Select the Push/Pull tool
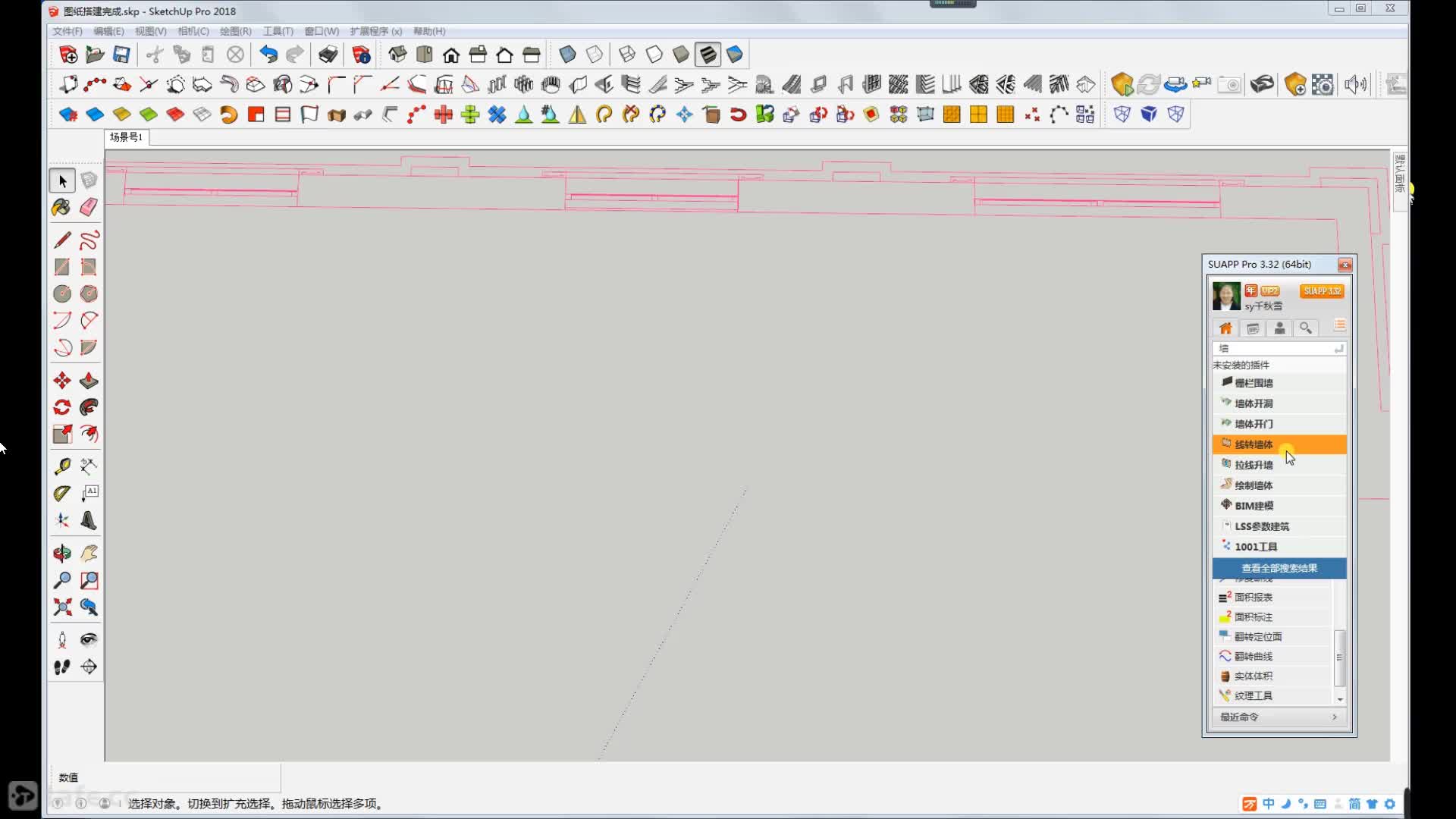Viewport: 1456px width, 819px height. (x=89, y=381)
